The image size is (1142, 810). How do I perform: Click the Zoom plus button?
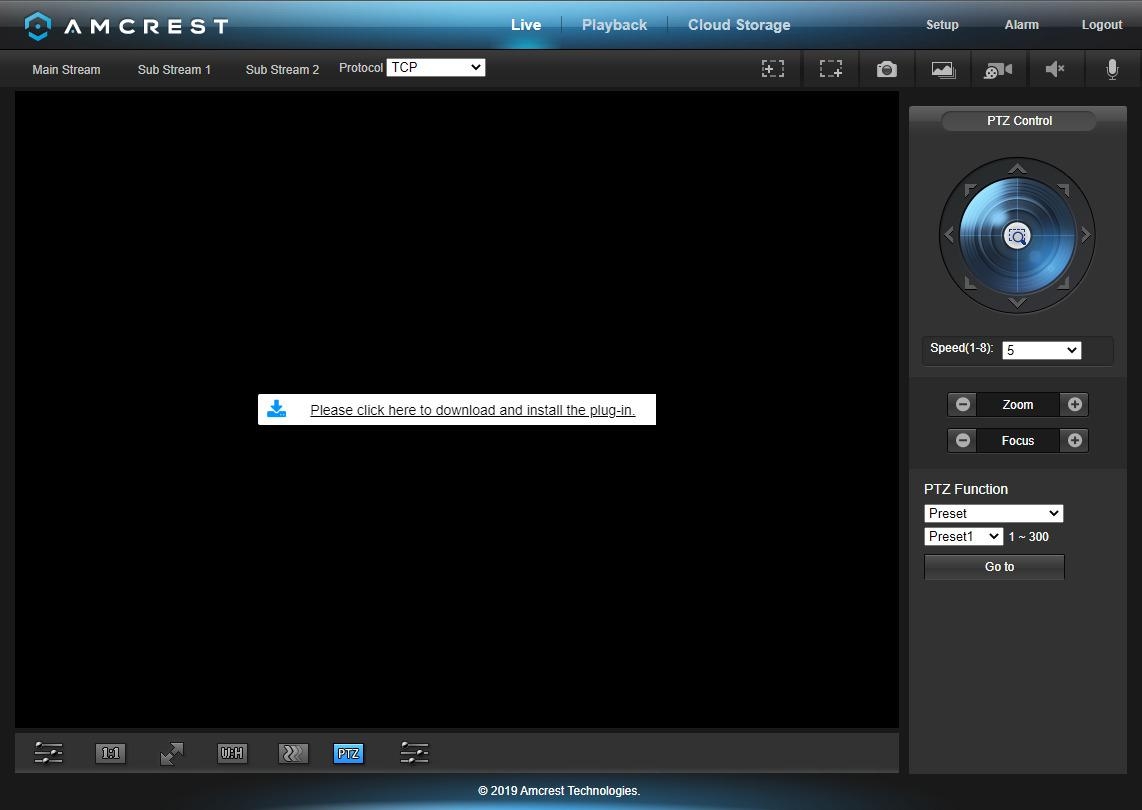pyautogui.click(x=1074, y=404)
